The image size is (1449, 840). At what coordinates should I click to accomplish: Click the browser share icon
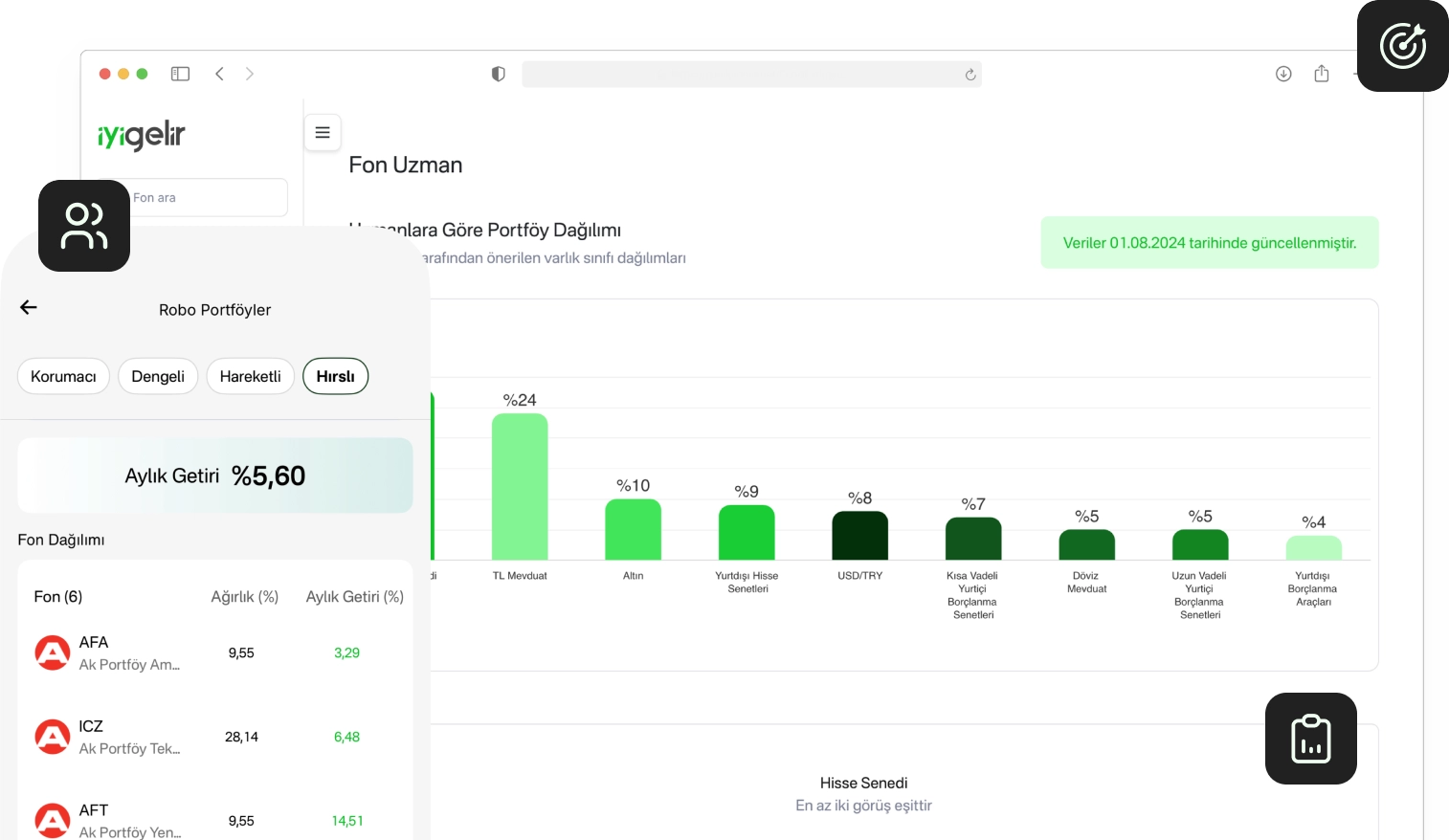(x=1322, y=73)
